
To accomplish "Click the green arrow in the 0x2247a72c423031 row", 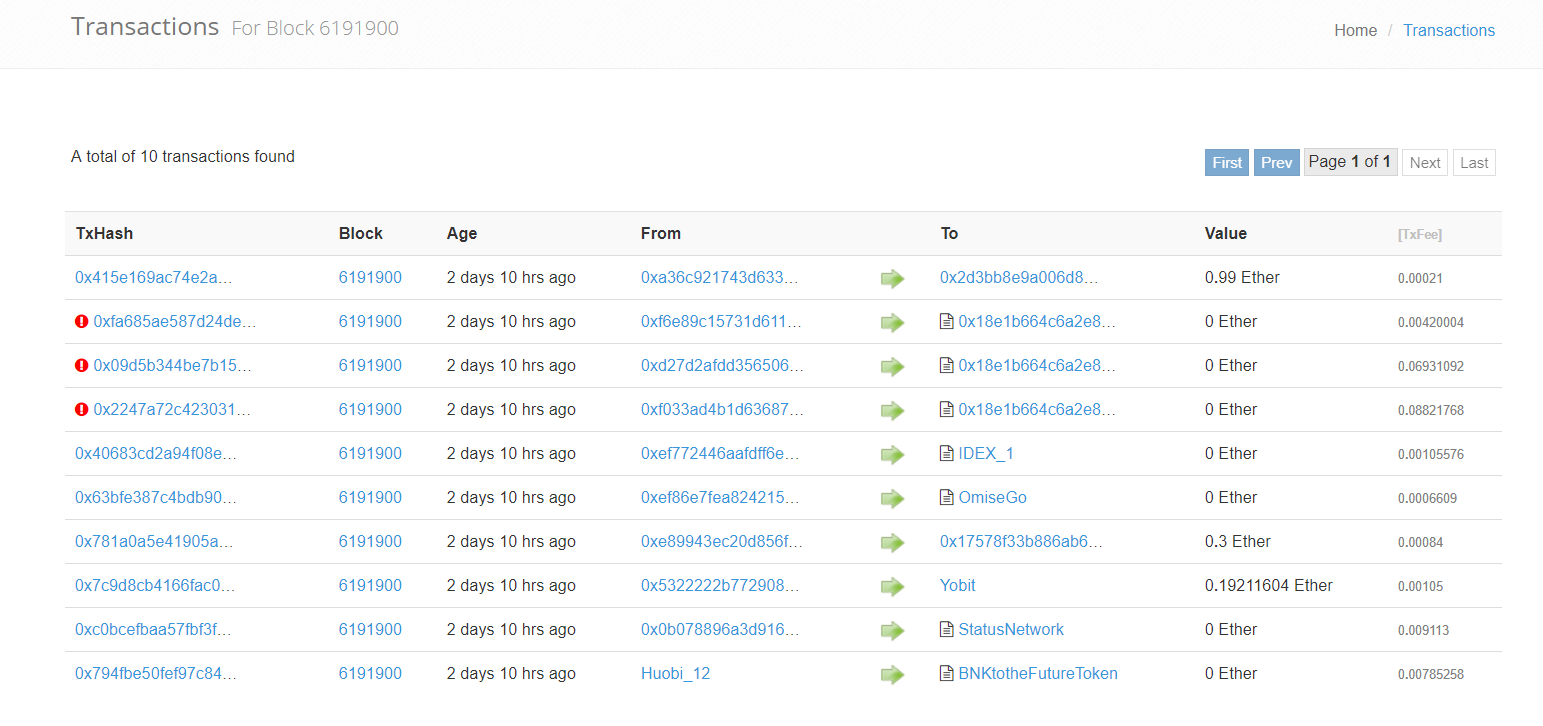I will pos(892,411).
